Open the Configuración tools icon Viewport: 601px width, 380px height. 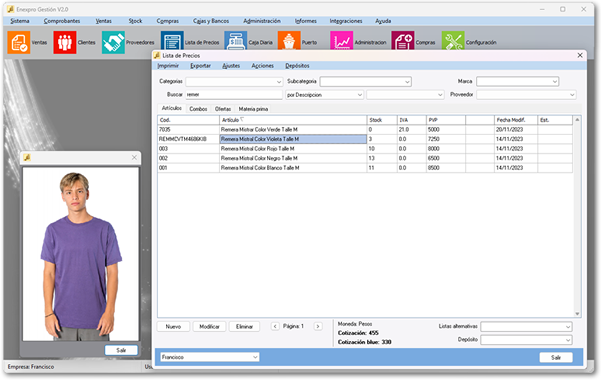[453, 41]
